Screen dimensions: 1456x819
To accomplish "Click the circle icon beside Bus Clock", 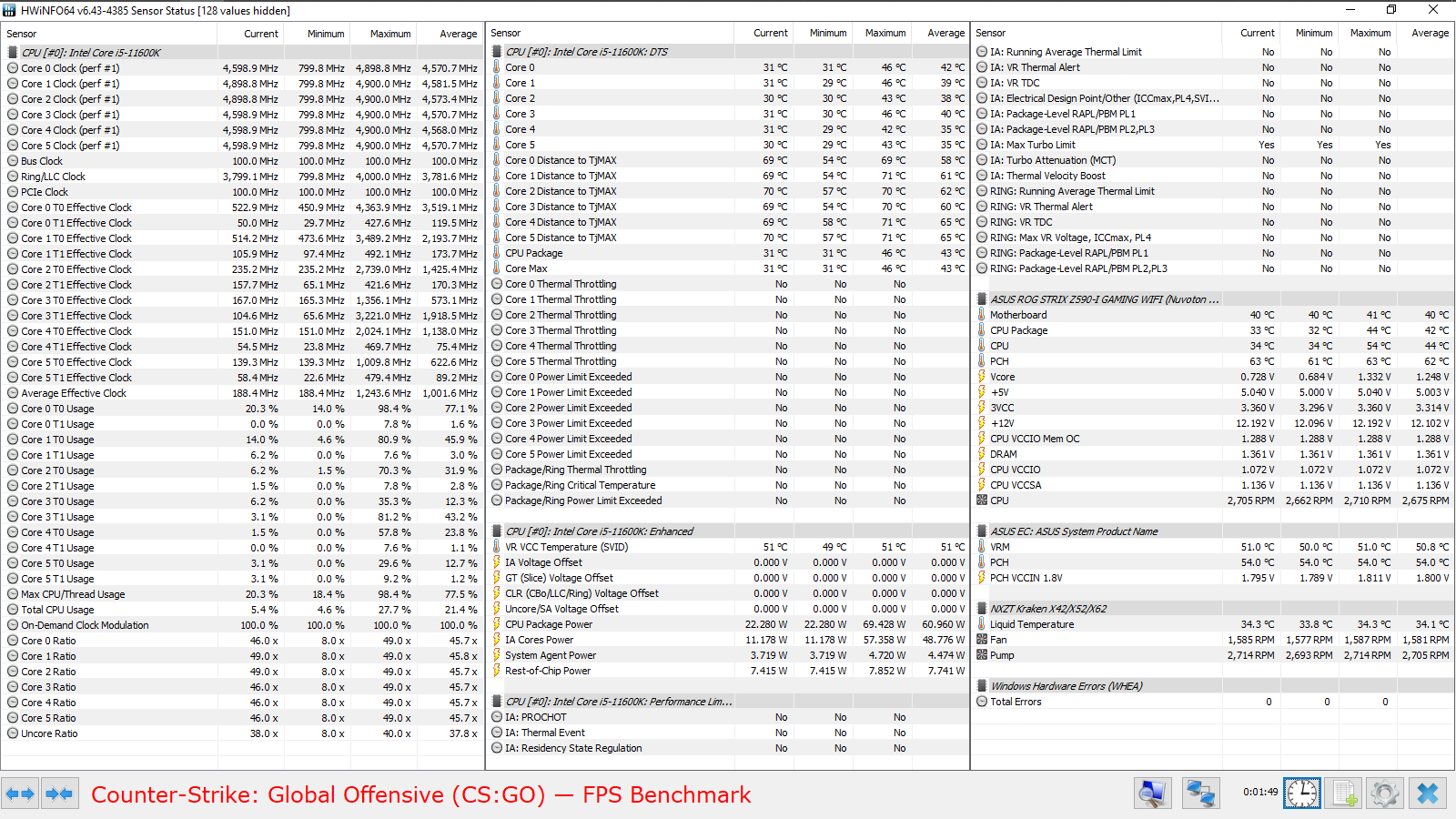I will pyautogui.click(x=13, y=161).
